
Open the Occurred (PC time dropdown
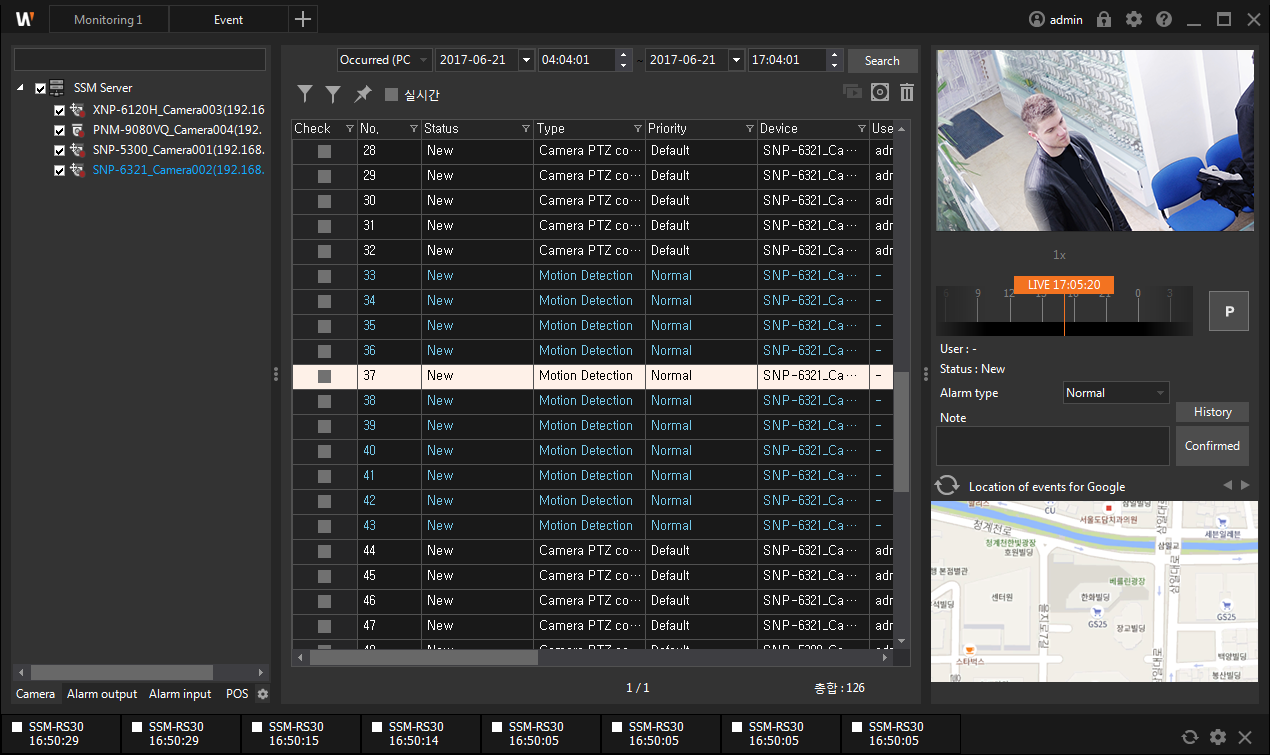click(x=385, y=60)
